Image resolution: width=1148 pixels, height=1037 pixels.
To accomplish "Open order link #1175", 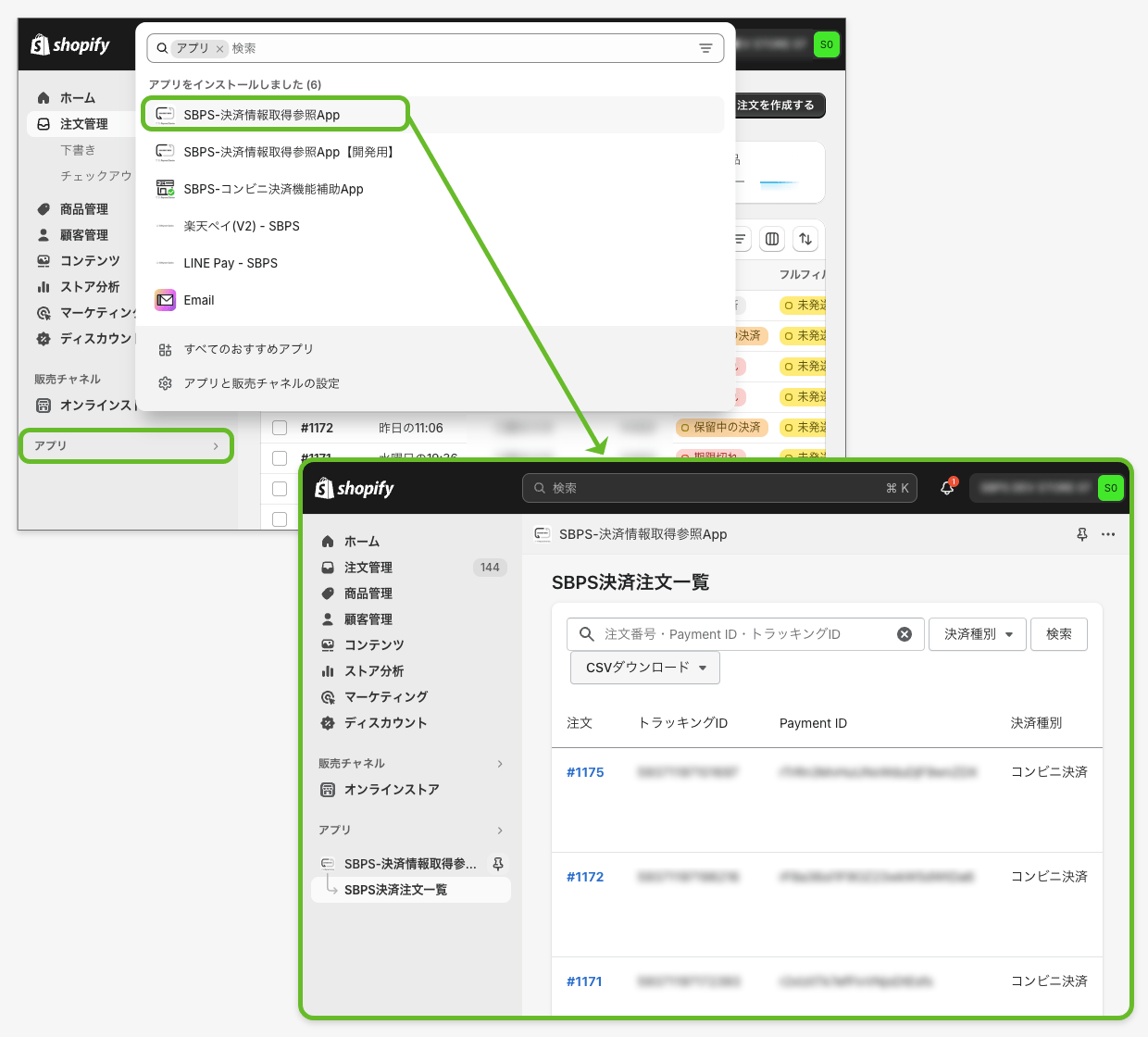I will point(585,772).
